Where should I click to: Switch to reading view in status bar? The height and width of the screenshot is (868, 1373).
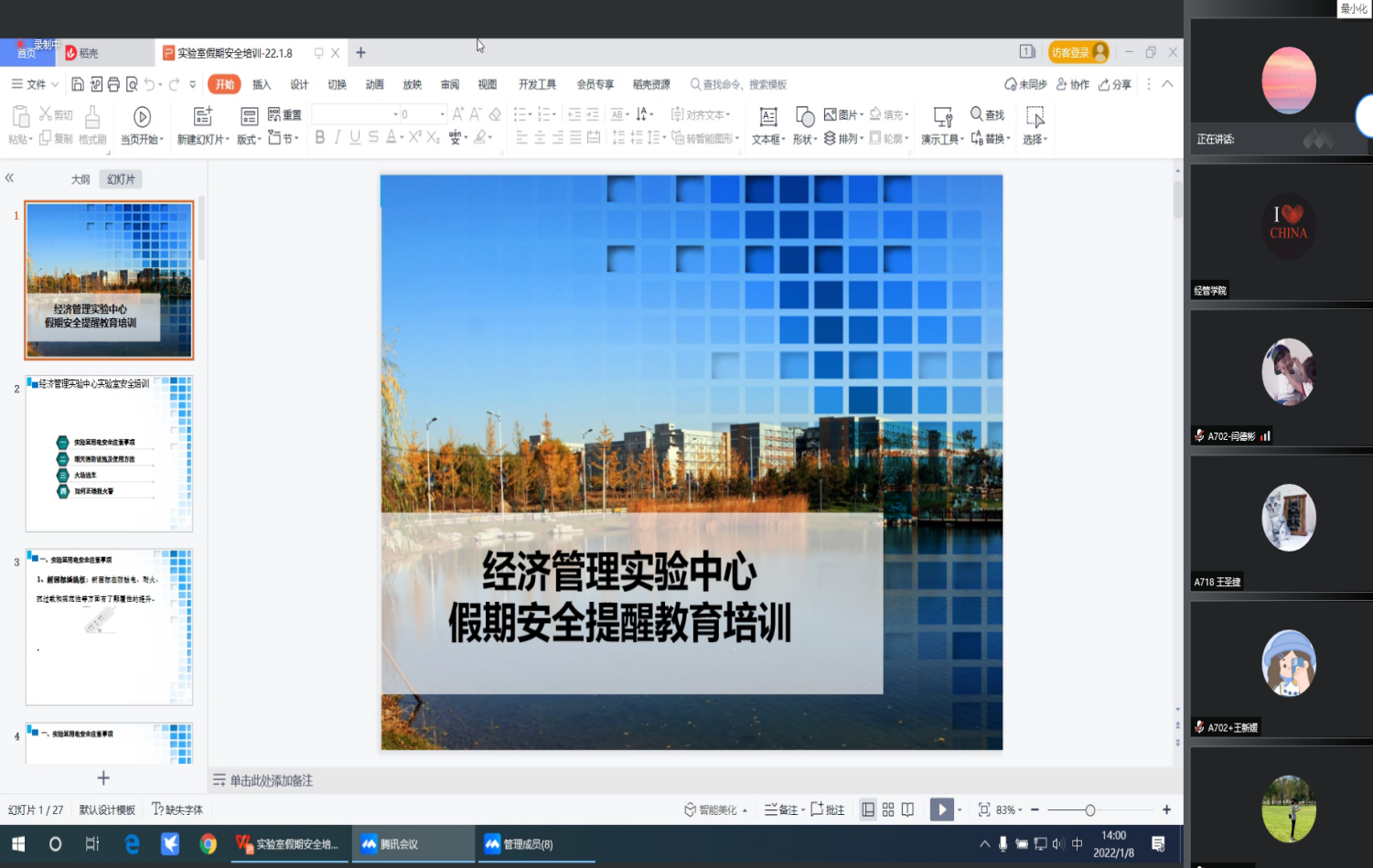(x=907, y=809)
